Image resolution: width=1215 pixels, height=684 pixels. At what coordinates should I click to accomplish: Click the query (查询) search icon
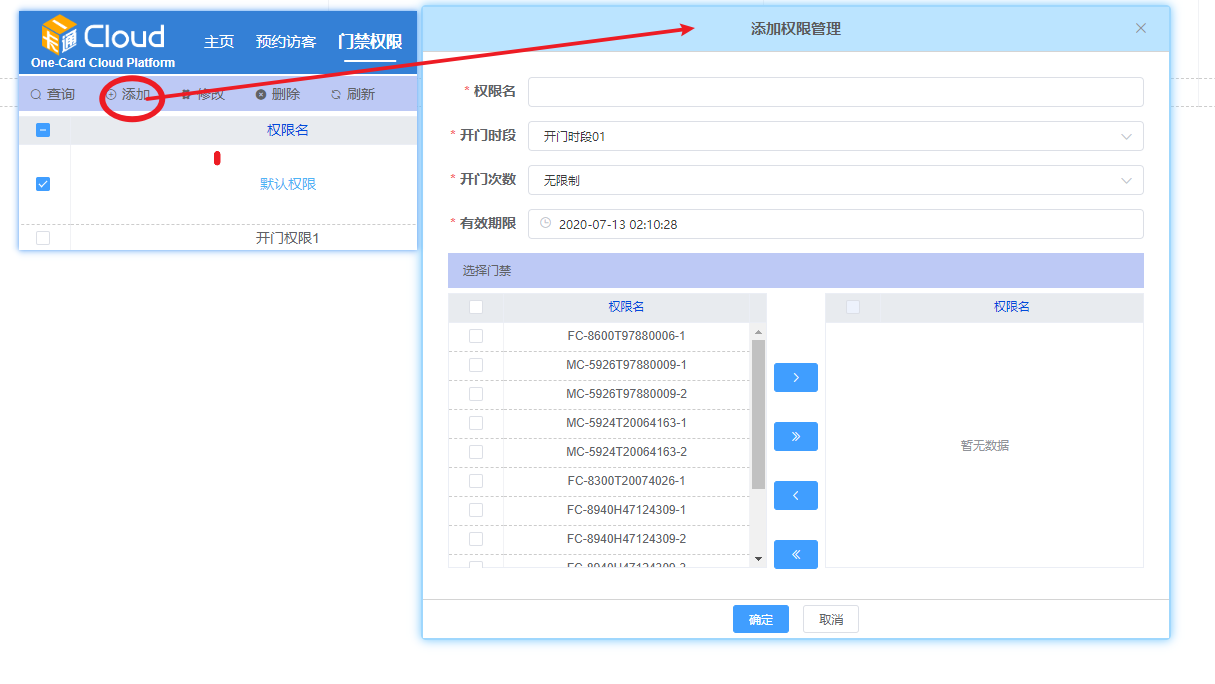coord(36,95)
